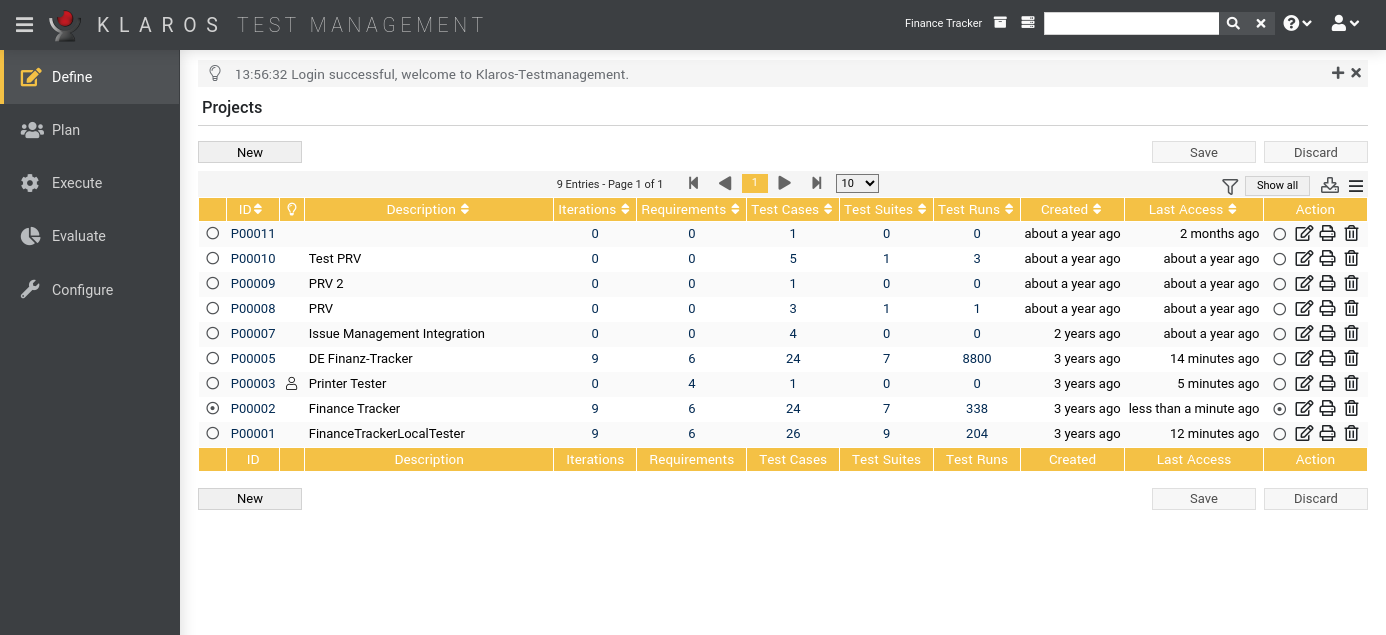Screen dimensions: 1386x635
Task: Expand the user account dropdown
Action: pyautogui.click(x=1345, y=24)
